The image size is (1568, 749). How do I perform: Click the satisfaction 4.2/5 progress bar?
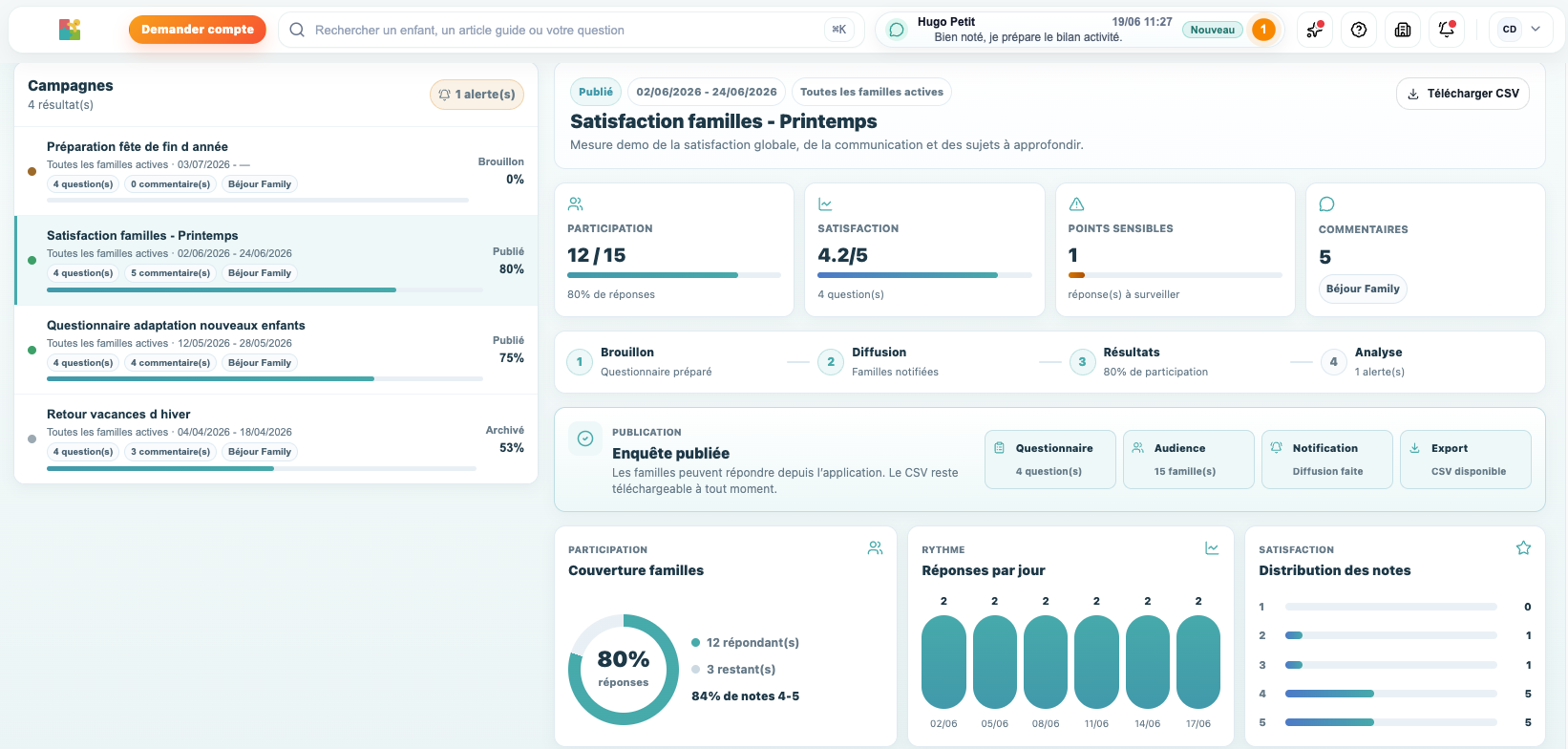[x=924, y=275]
